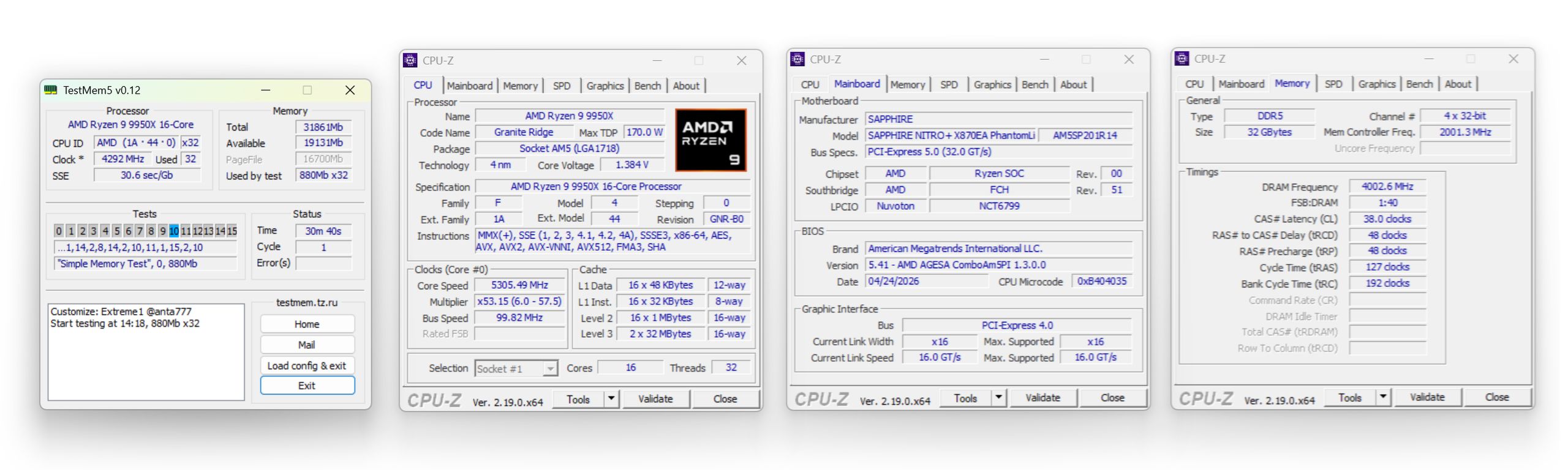Click the TestMem5 log text area
Image resolution: width=1568 pixels, height=470 pixels.
click(146, 352)
